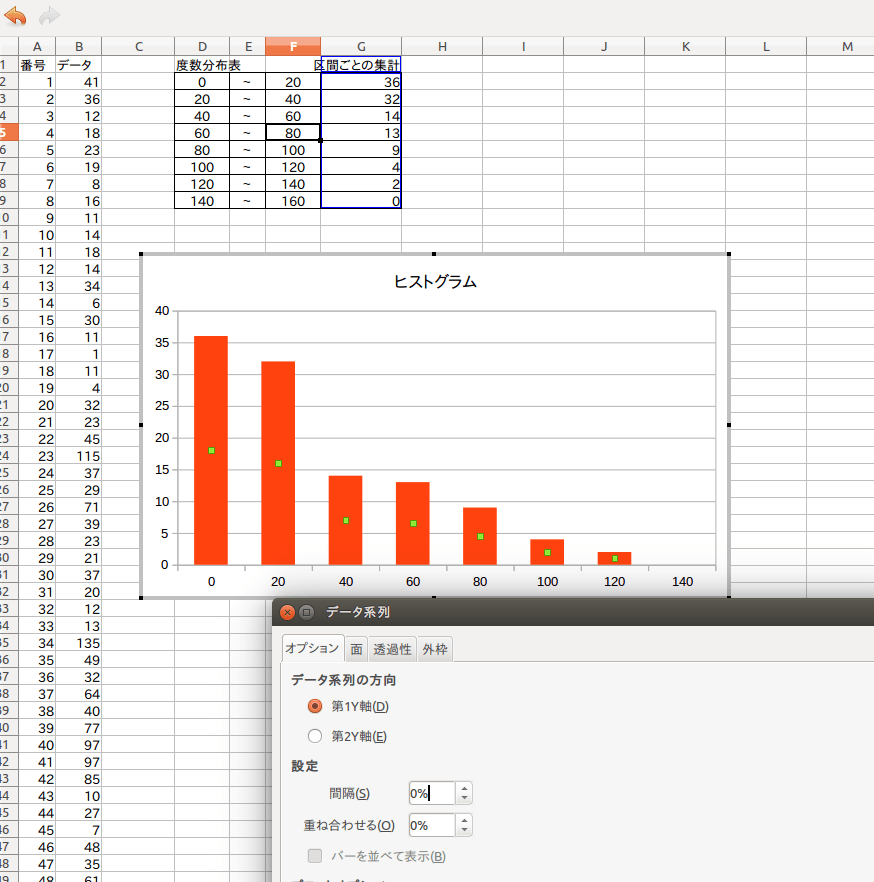This screenshot has width=874, height=882.
Task: Switch to the 透過性 tab
Action: click(x=392, y=649)
